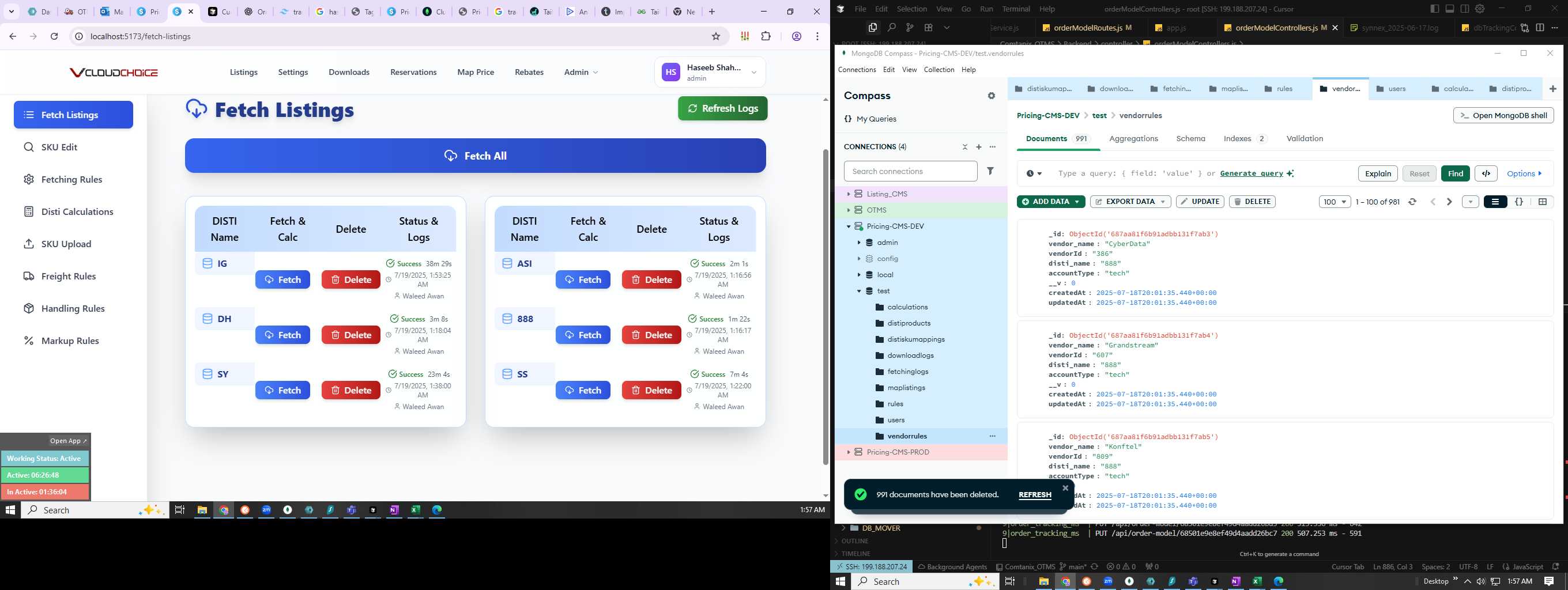This screenshot has width=1568, height=590.
Task: Refresh the documents count in Compass
Action: coord(1412,202)
